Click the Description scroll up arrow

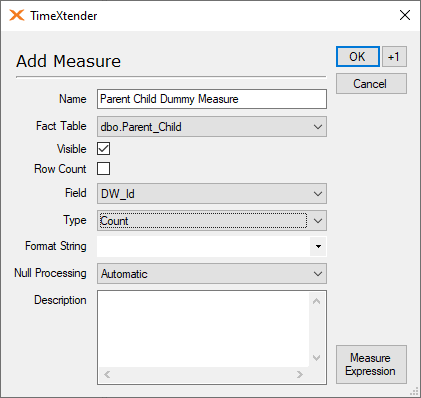tap(316, 301)
